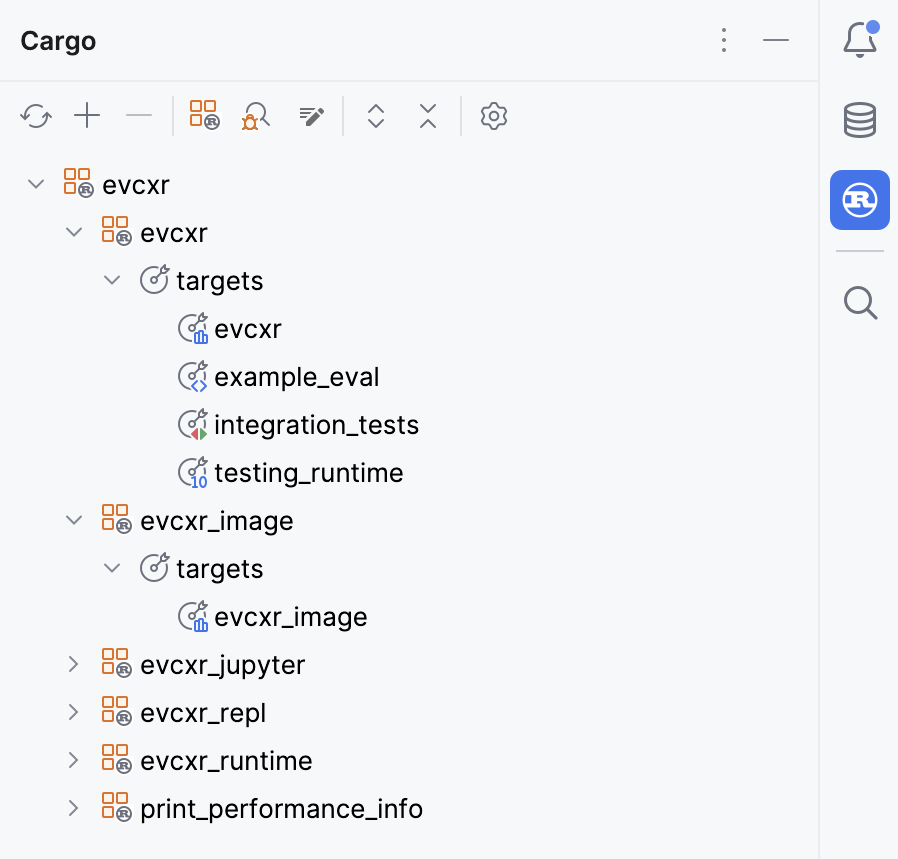This screenshot has width=898, height=859.
Task: Collapse all items in the Cargo tree
Action: point(427,116)
